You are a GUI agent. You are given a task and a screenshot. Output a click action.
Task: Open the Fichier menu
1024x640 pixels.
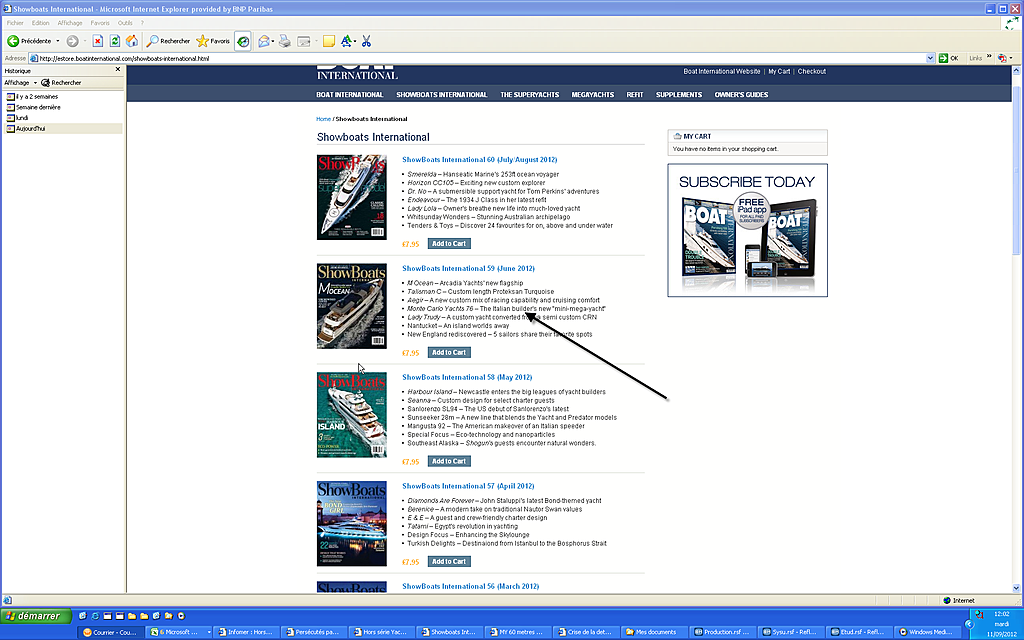15,23
